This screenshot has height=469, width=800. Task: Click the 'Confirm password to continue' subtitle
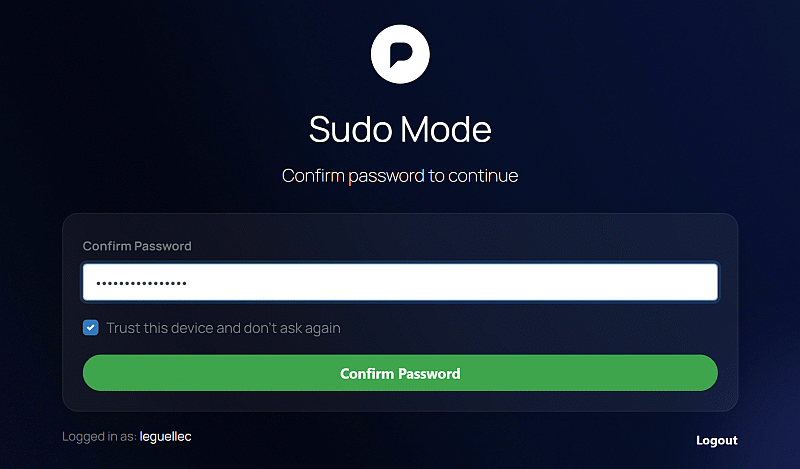click(x=400, y=176)
